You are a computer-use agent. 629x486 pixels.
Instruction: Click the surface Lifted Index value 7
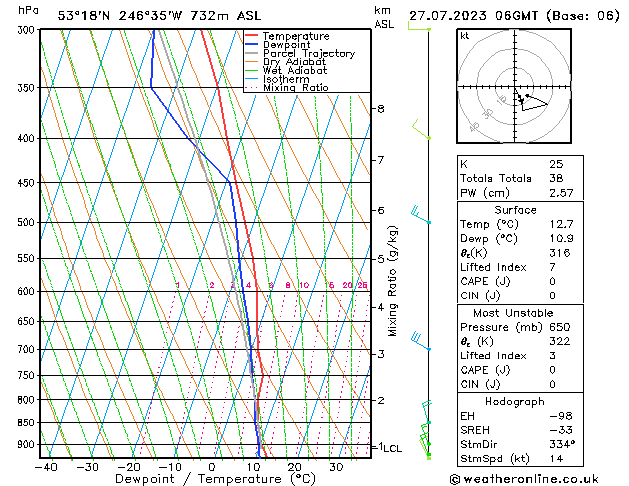pos(553,267)
